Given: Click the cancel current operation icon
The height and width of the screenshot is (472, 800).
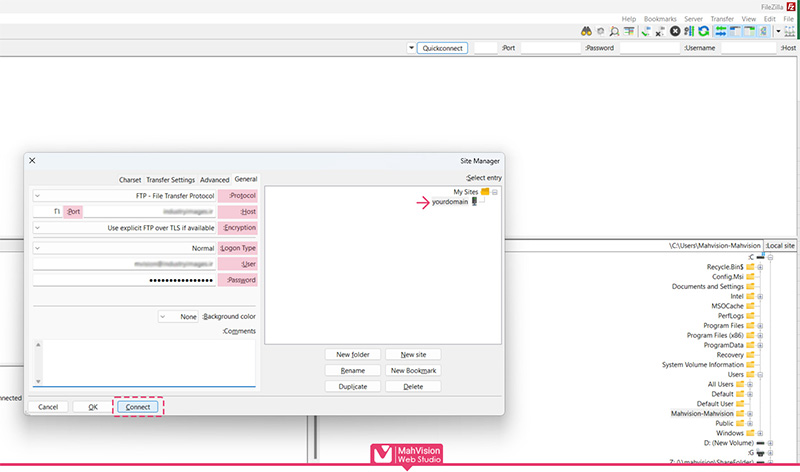Looking at the screenshot, I should (x=675, y=31).
